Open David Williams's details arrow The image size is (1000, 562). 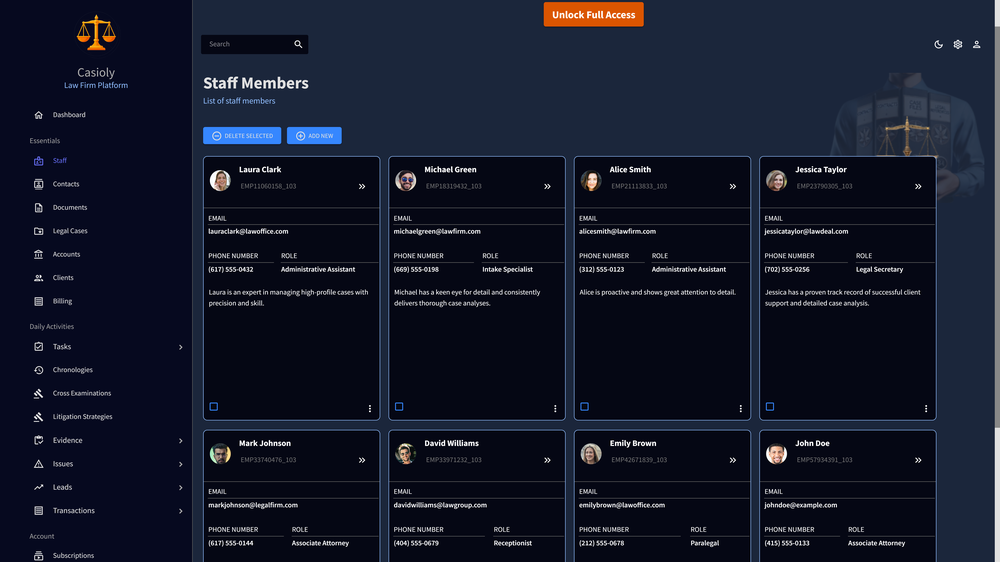547,460
